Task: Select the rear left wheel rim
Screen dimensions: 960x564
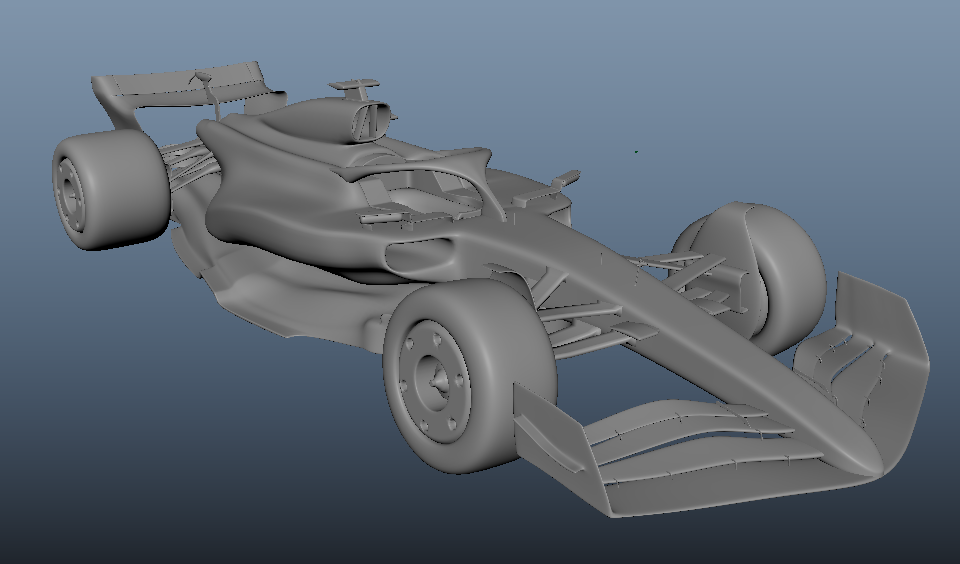Action: (70, 193)
